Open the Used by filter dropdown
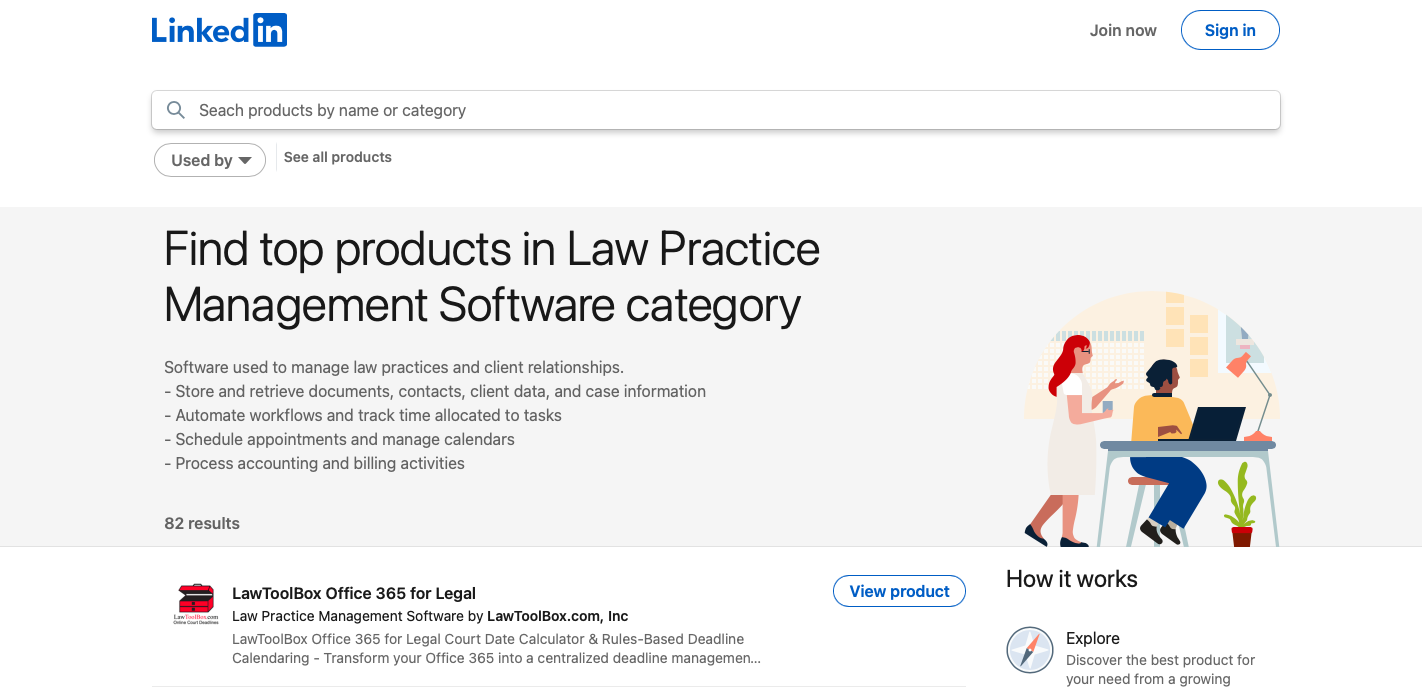The width and height of the screenshot is (1422, 690). (210, 160)
